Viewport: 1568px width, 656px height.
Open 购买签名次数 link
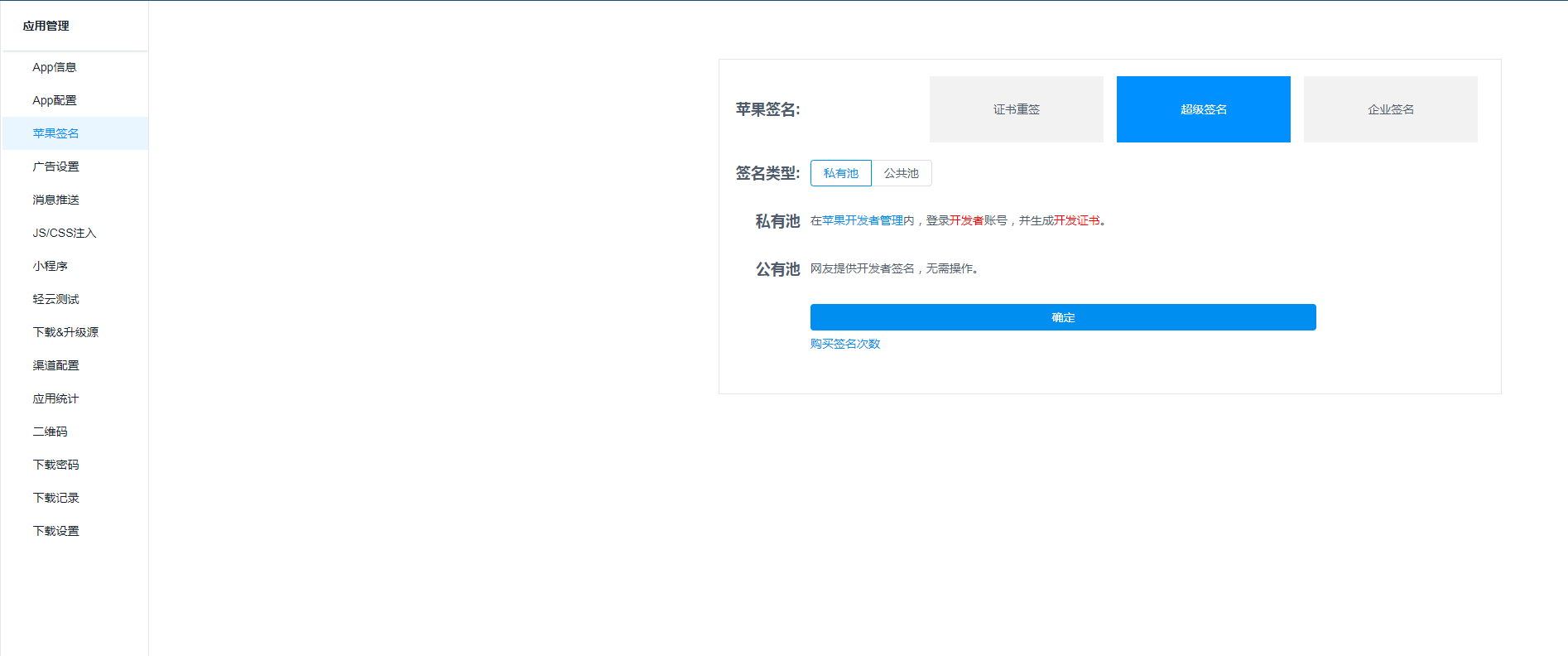pyautogui.click(x=845, y=344)
